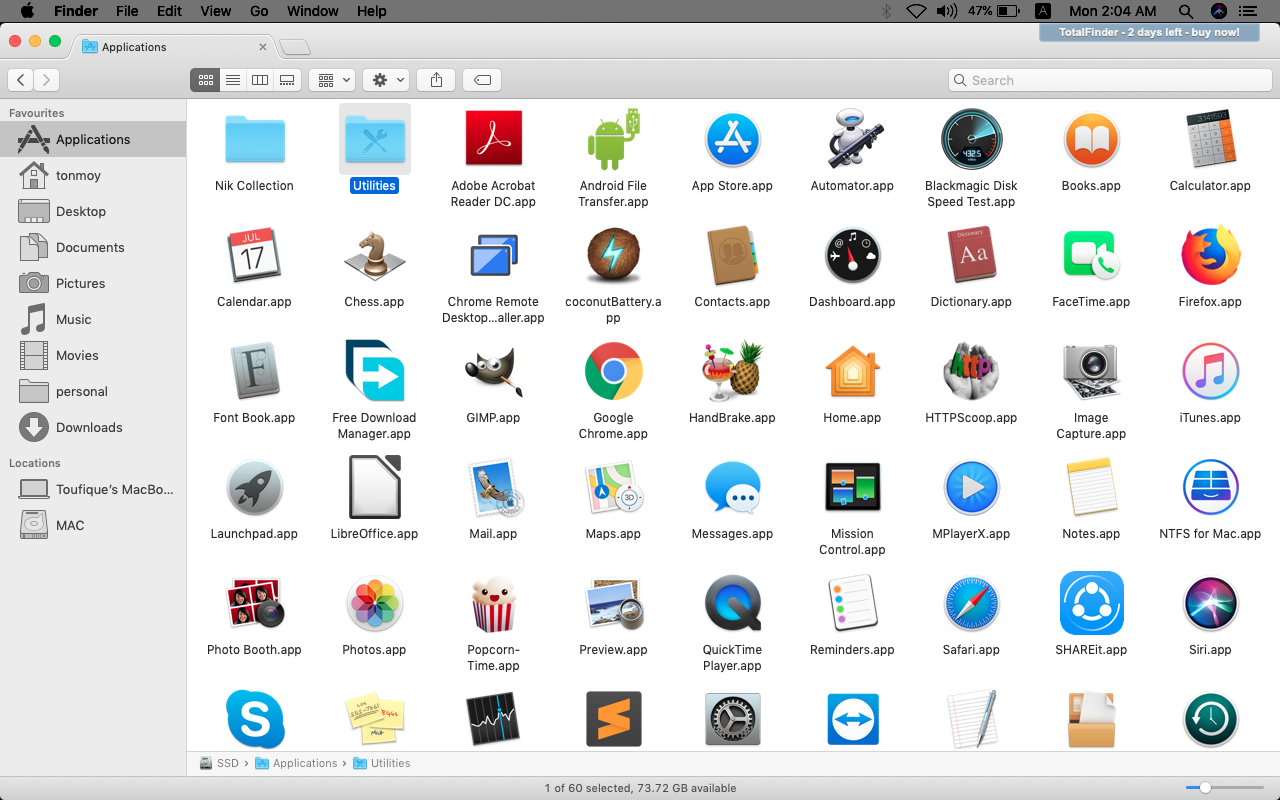Select the FaceTime app icon
The height and width of the screenshot is (800, 1280).
[x=1091, y=256]
